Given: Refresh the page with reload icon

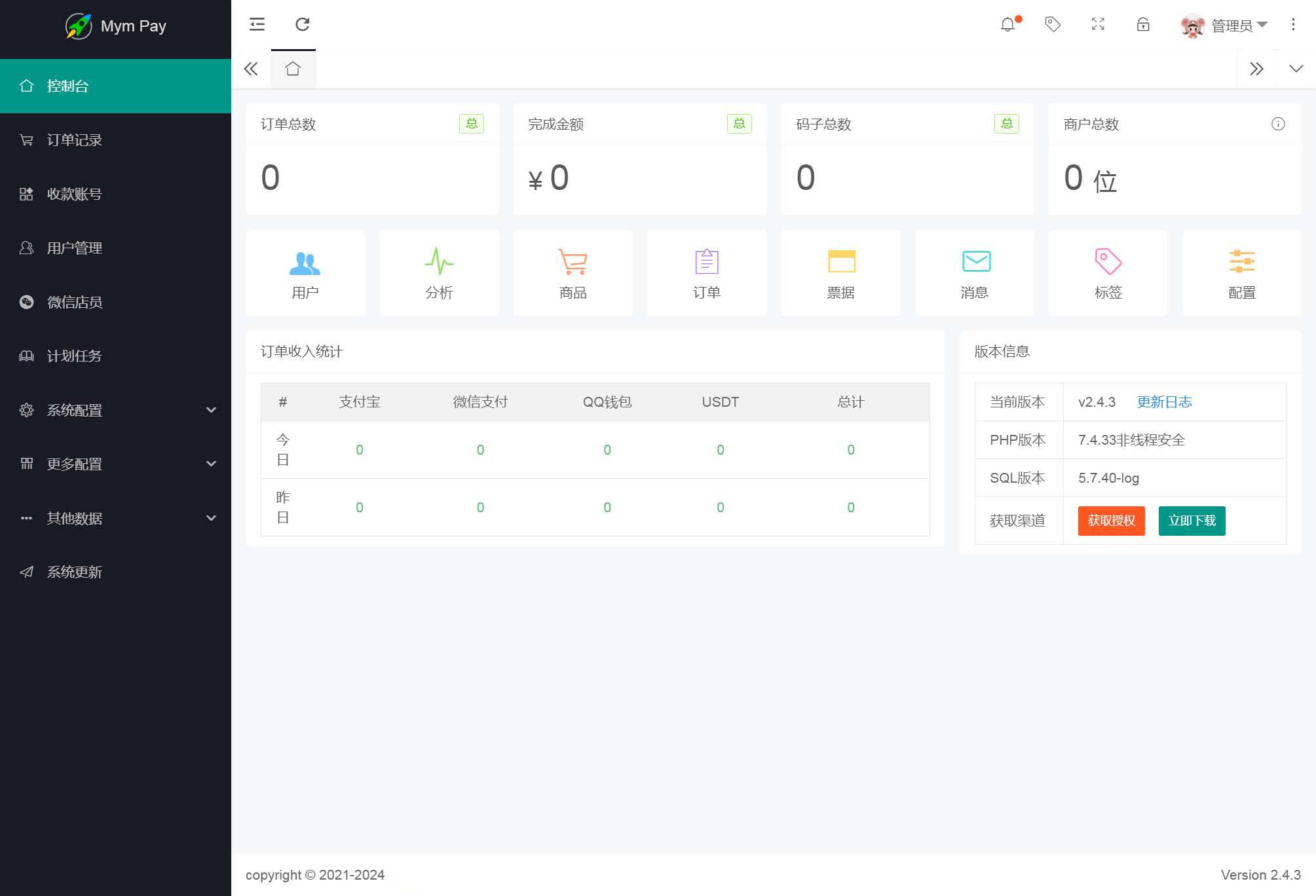Looking at the screenshot, I should point(302,25).
